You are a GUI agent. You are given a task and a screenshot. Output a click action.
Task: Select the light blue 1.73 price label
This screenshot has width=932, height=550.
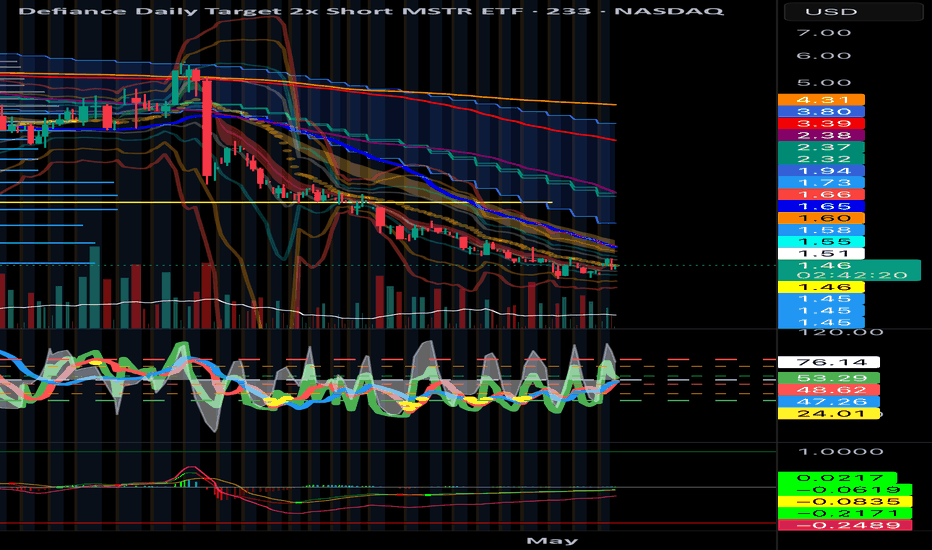tap(821, 183)
